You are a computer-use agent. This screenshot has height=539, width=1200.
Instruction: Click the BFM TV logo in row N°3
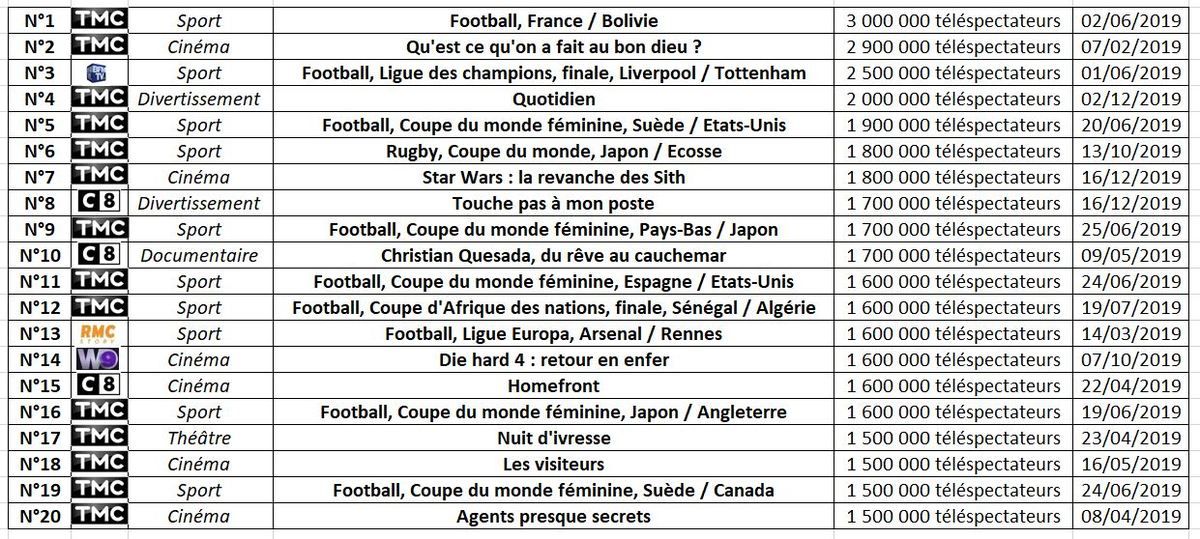pos(97,72)
